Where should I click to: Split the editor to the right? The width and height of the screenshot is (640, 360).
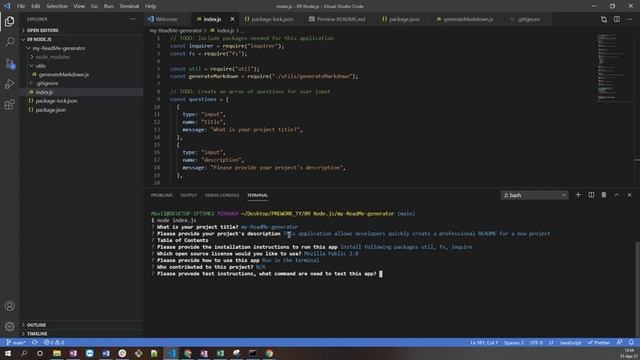[x=617, y=19]
